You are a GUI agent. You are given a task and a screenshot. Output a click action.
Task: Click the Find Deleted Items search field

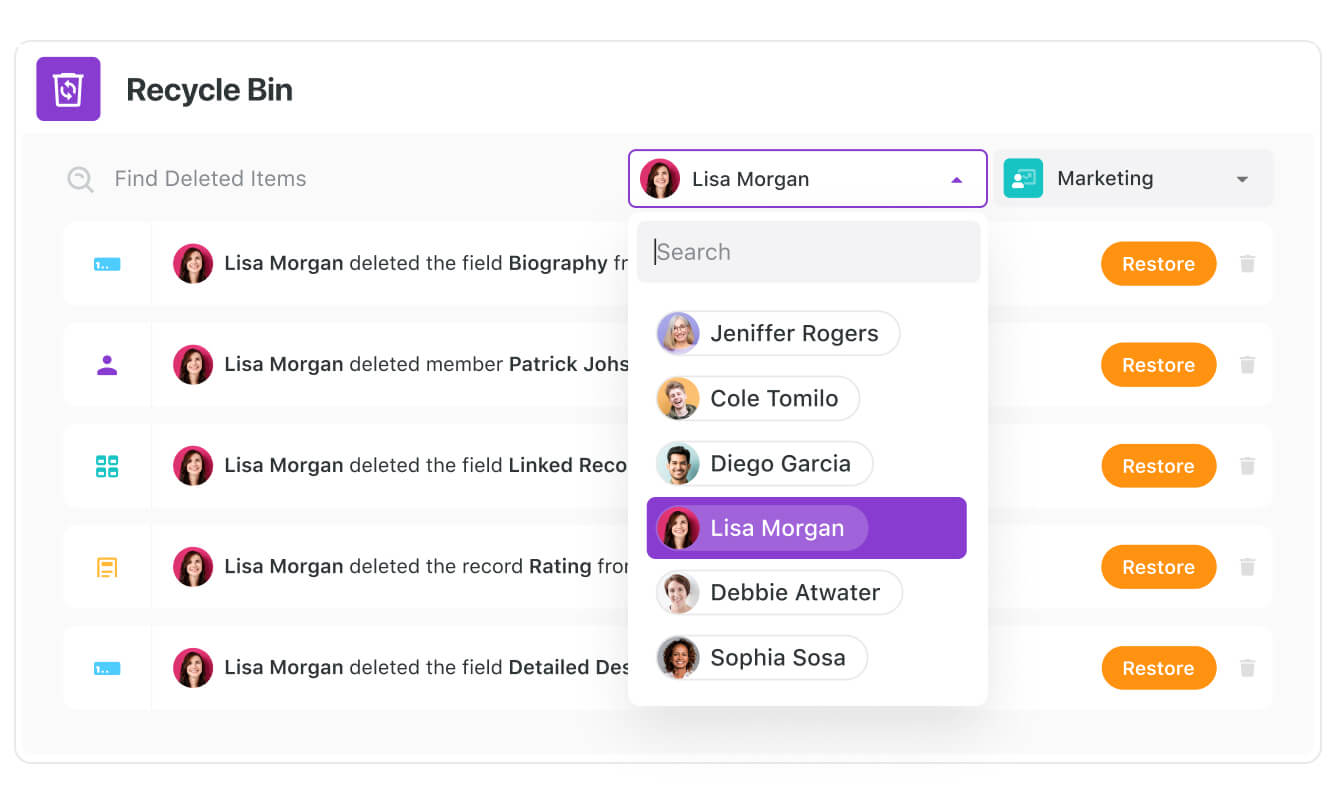click(210, 179)
